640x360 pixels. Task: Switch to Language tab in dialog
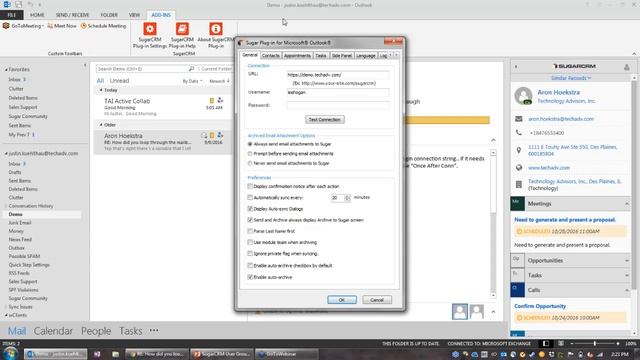click(366, 56)
